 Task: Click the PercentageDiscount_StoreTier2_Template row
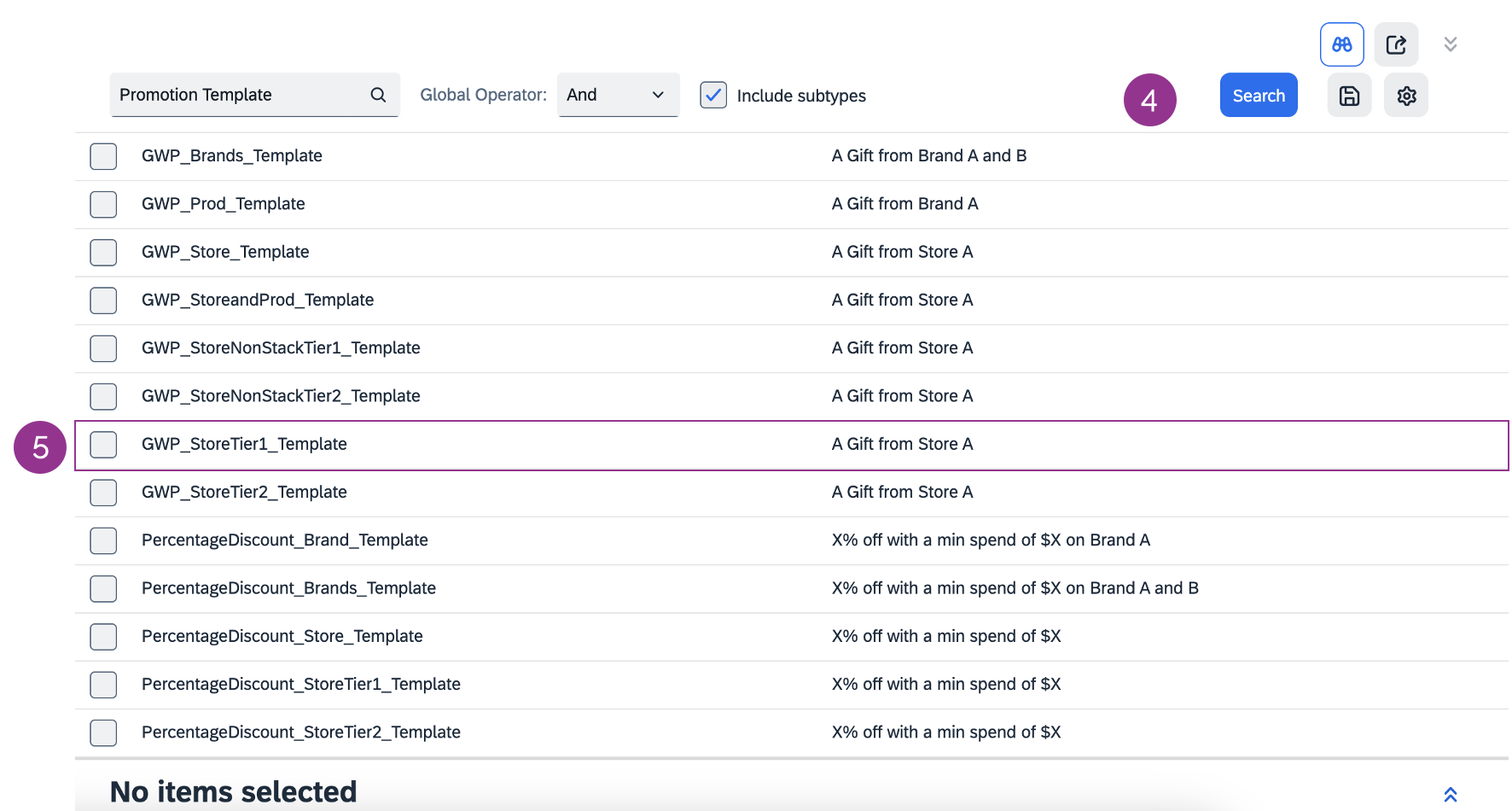click(301, 732)
